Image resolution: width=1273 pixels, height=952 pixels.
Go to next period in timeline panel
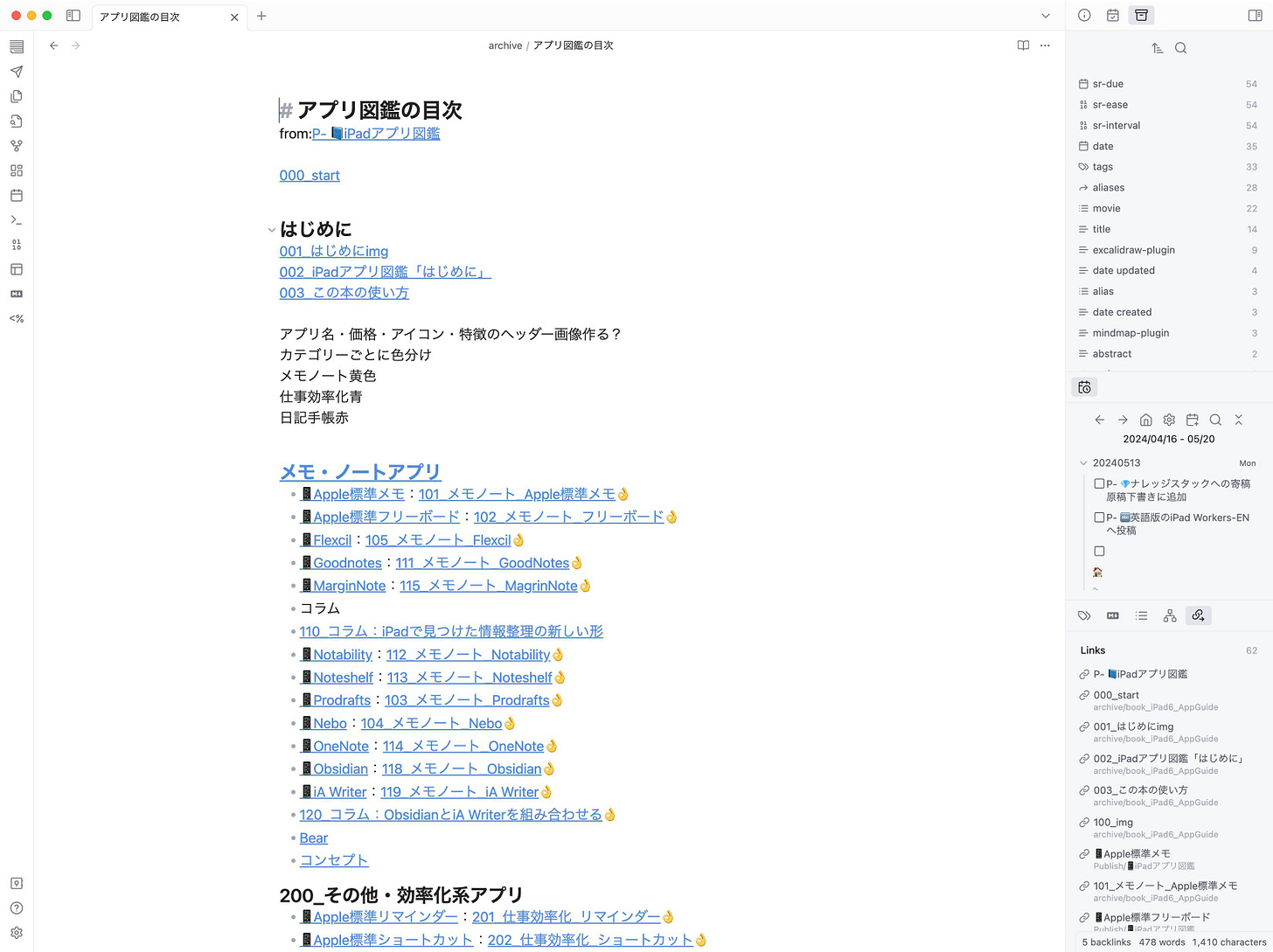pyautogui.click(x=1123, y=420)
